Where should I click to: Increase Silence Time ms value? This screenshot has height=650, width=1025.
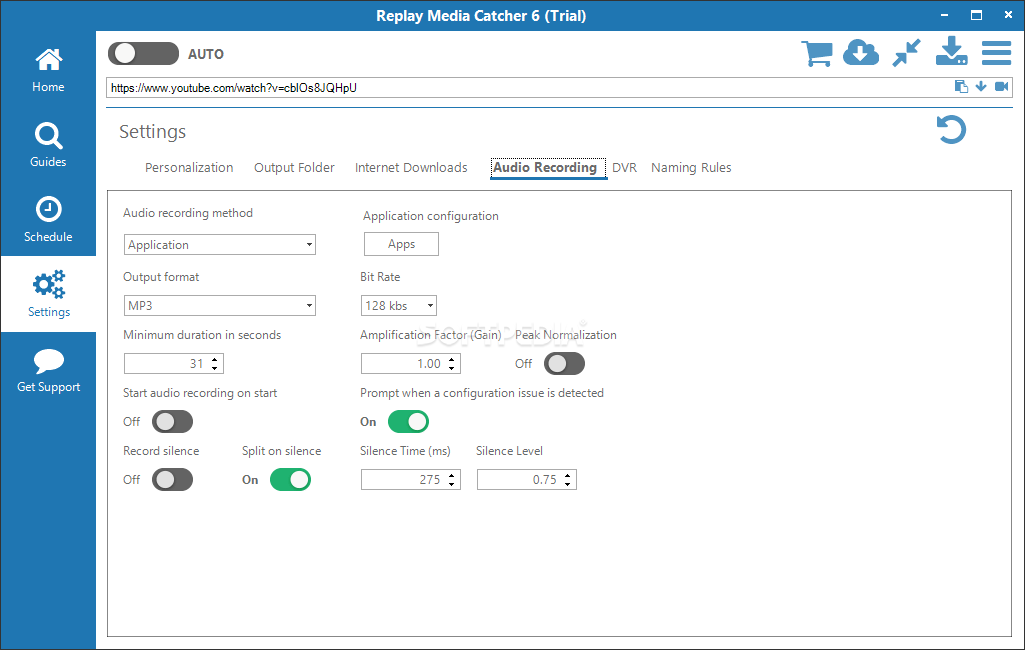(x=452, y=475)
